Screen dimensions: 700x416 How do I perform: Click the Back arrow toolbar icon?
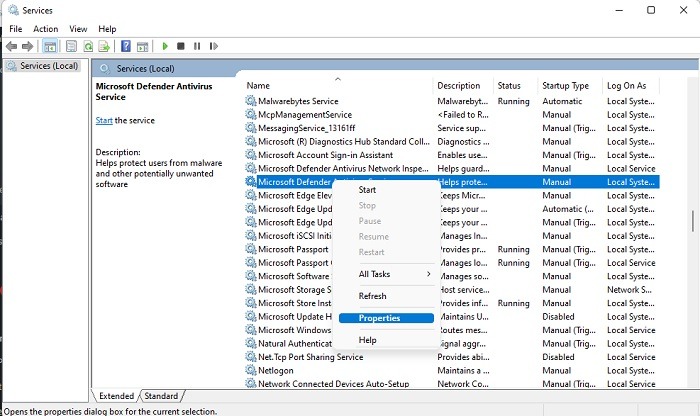12,46
